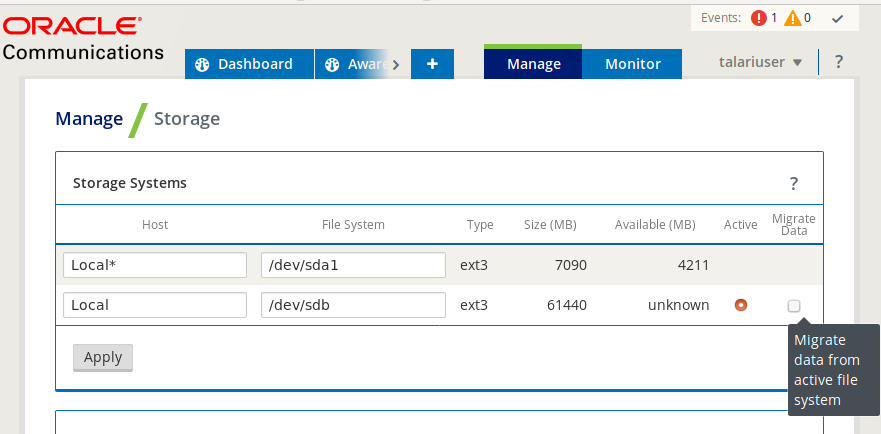Click the Aware tab gauge icon
881x434 pixels.
point(332,65)
